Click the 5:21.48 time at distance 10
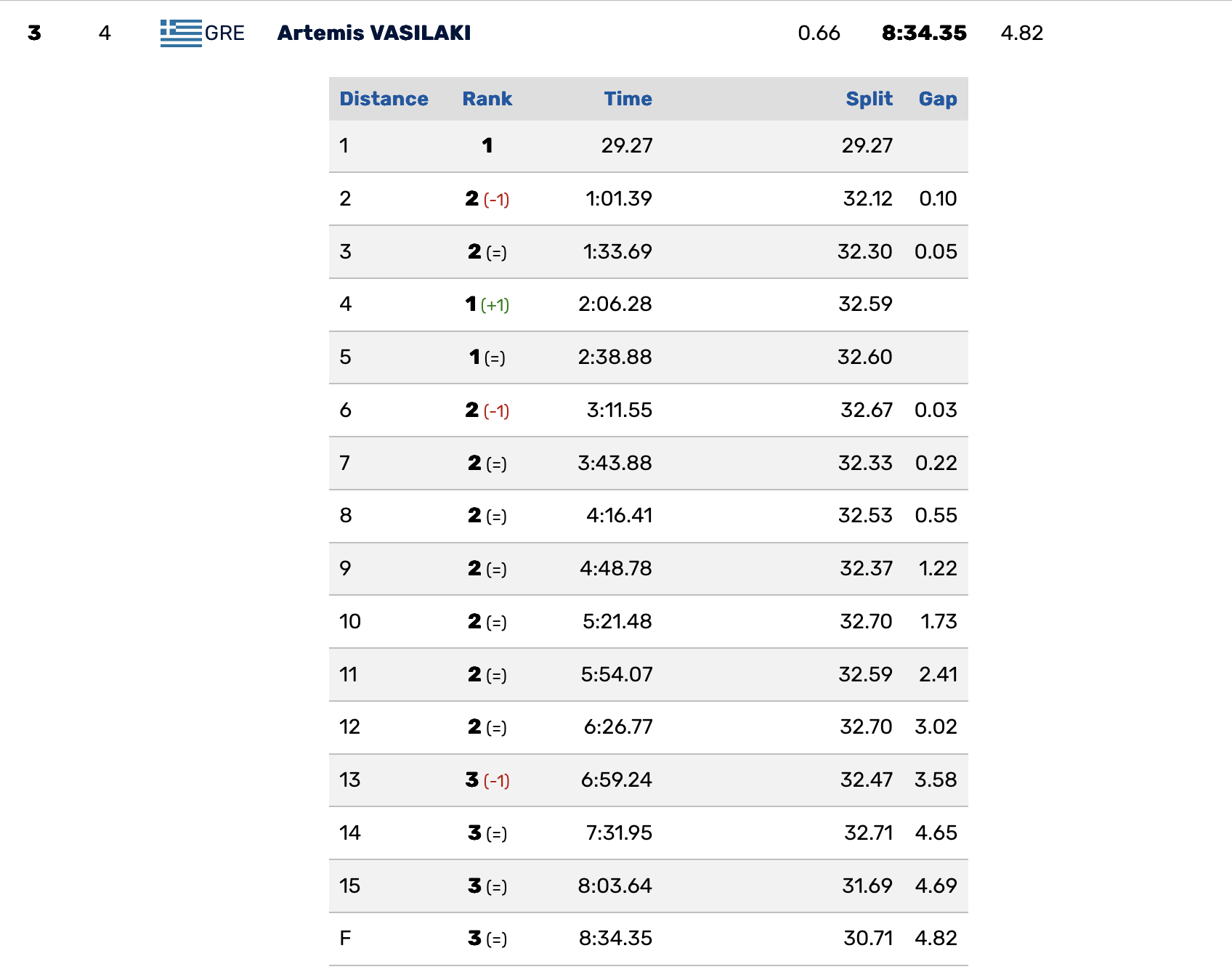 pos(617,622)
